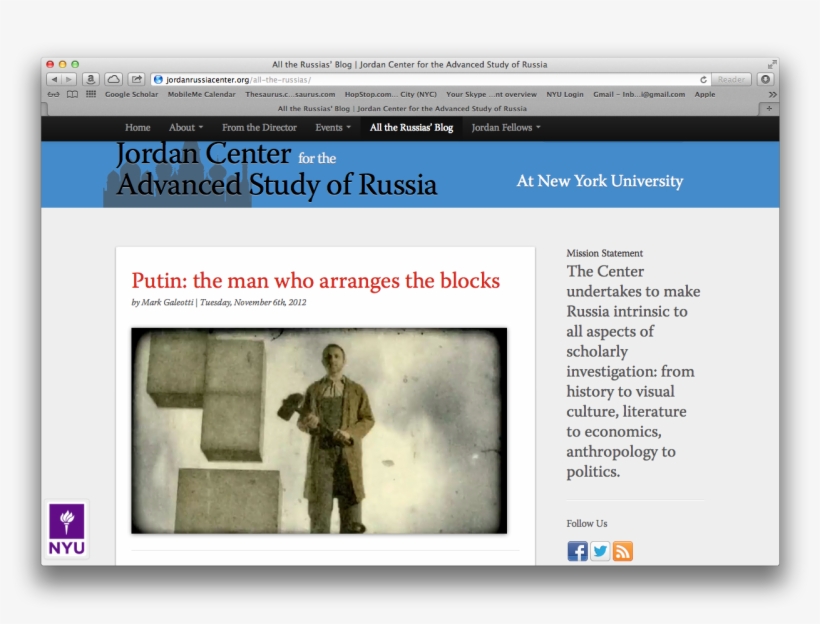Open Reading List glasses icon
The image size is (820, 624).
53,95
